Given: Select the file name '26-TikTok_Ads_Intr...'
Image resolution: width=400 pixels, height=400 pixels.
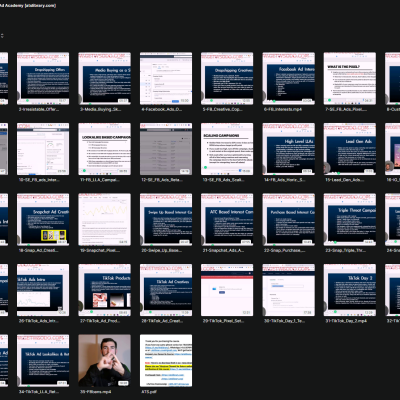Looking at the screenshot, I should (39, 321).
